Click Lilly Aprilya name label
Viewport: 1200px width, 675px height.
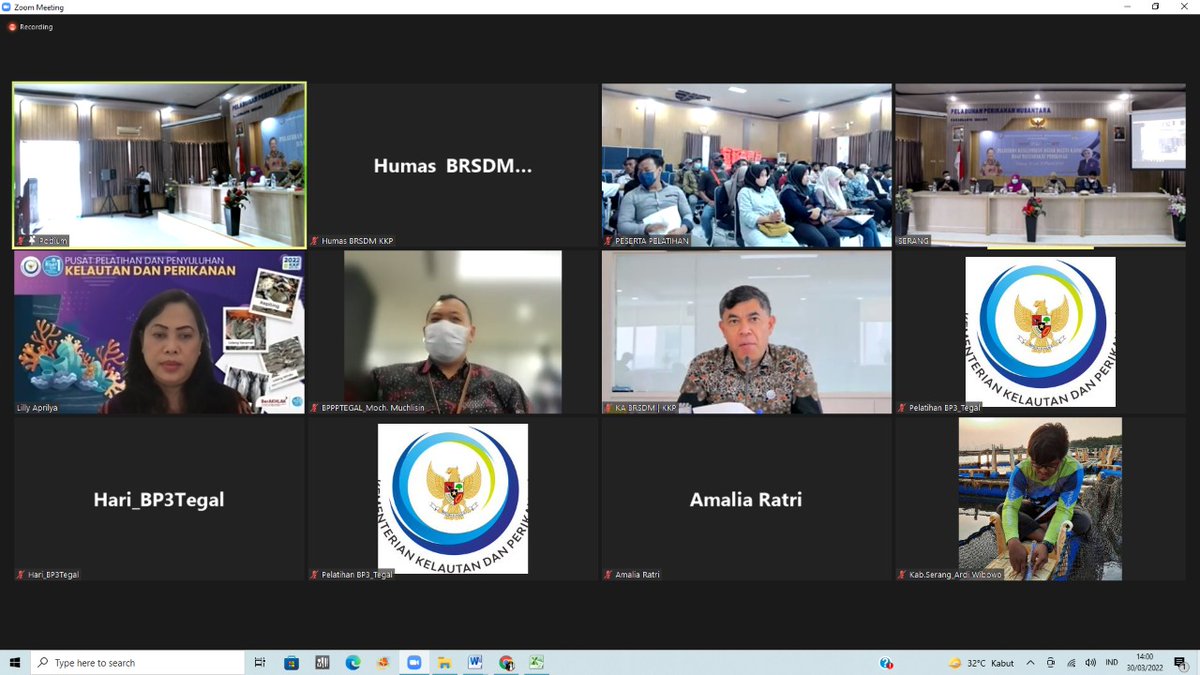point(37,408)
